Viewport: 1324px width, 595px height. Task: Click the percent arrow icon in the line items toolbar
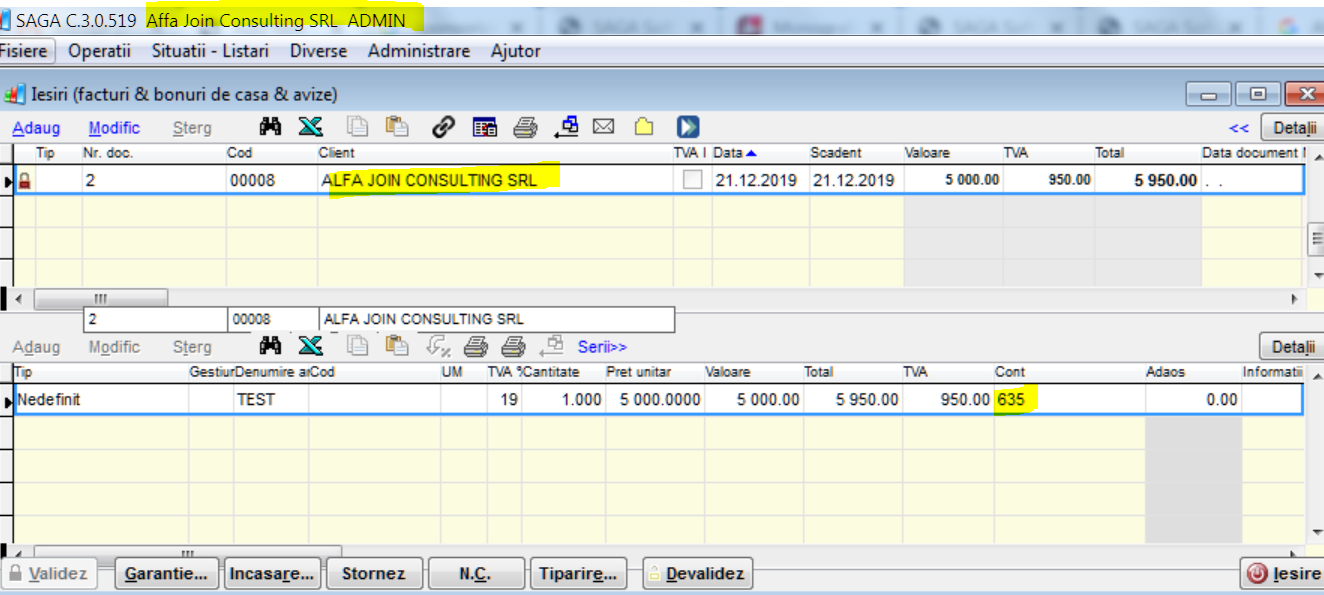coord(437,346)
